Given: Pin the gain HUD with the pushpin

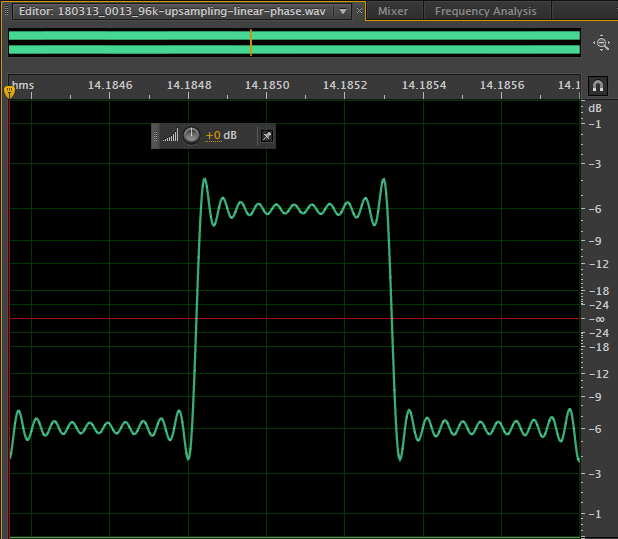Looking at the screenshot, I should 266,136.
